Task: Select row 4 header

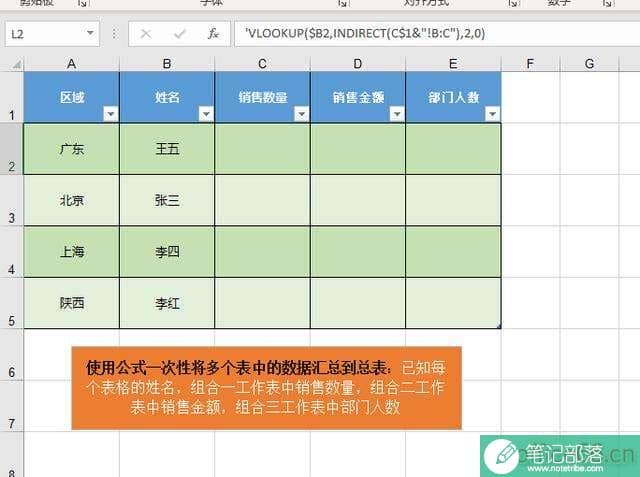Action: (x=12, y=252)
